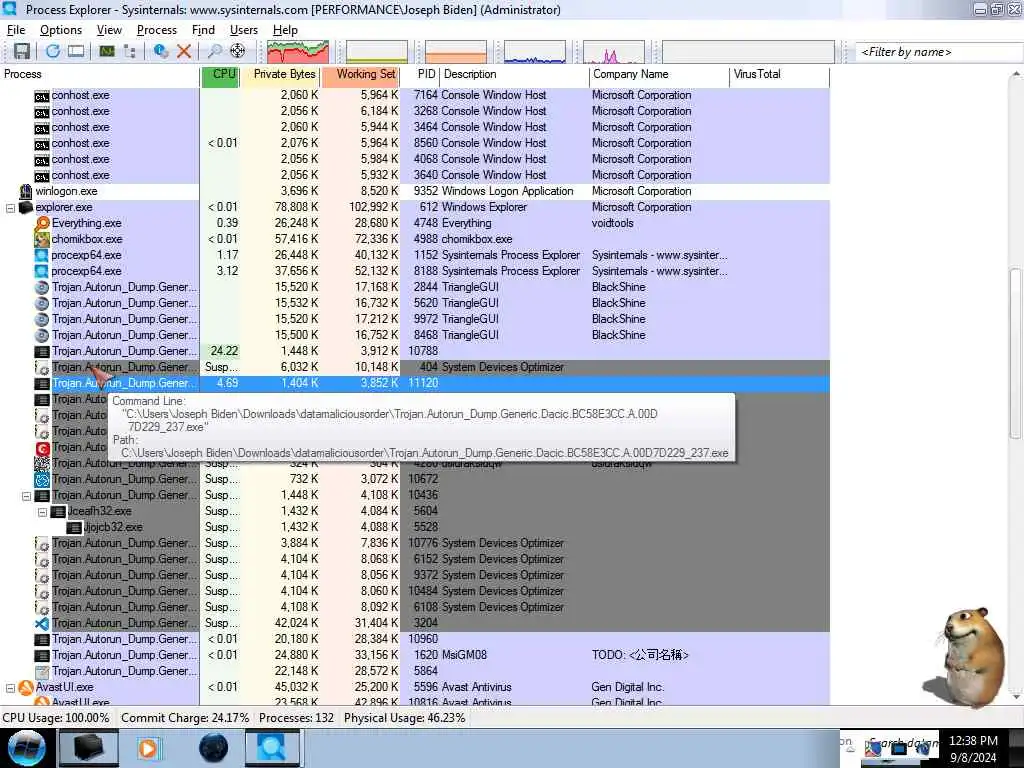
Task: Select System Devices Optimizer process PID 10776
Action: (x=415, y=543)
